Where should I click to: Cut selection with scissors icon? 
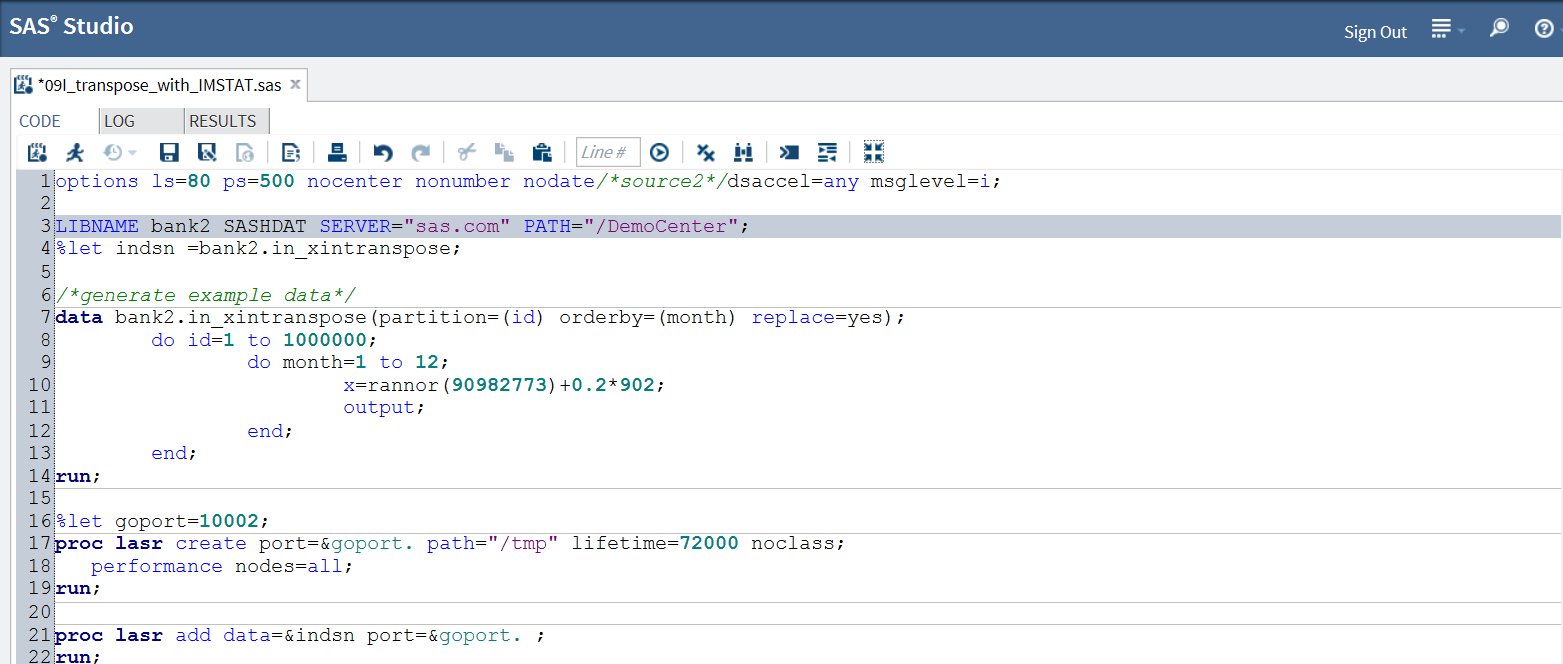(x=466, y=152)
